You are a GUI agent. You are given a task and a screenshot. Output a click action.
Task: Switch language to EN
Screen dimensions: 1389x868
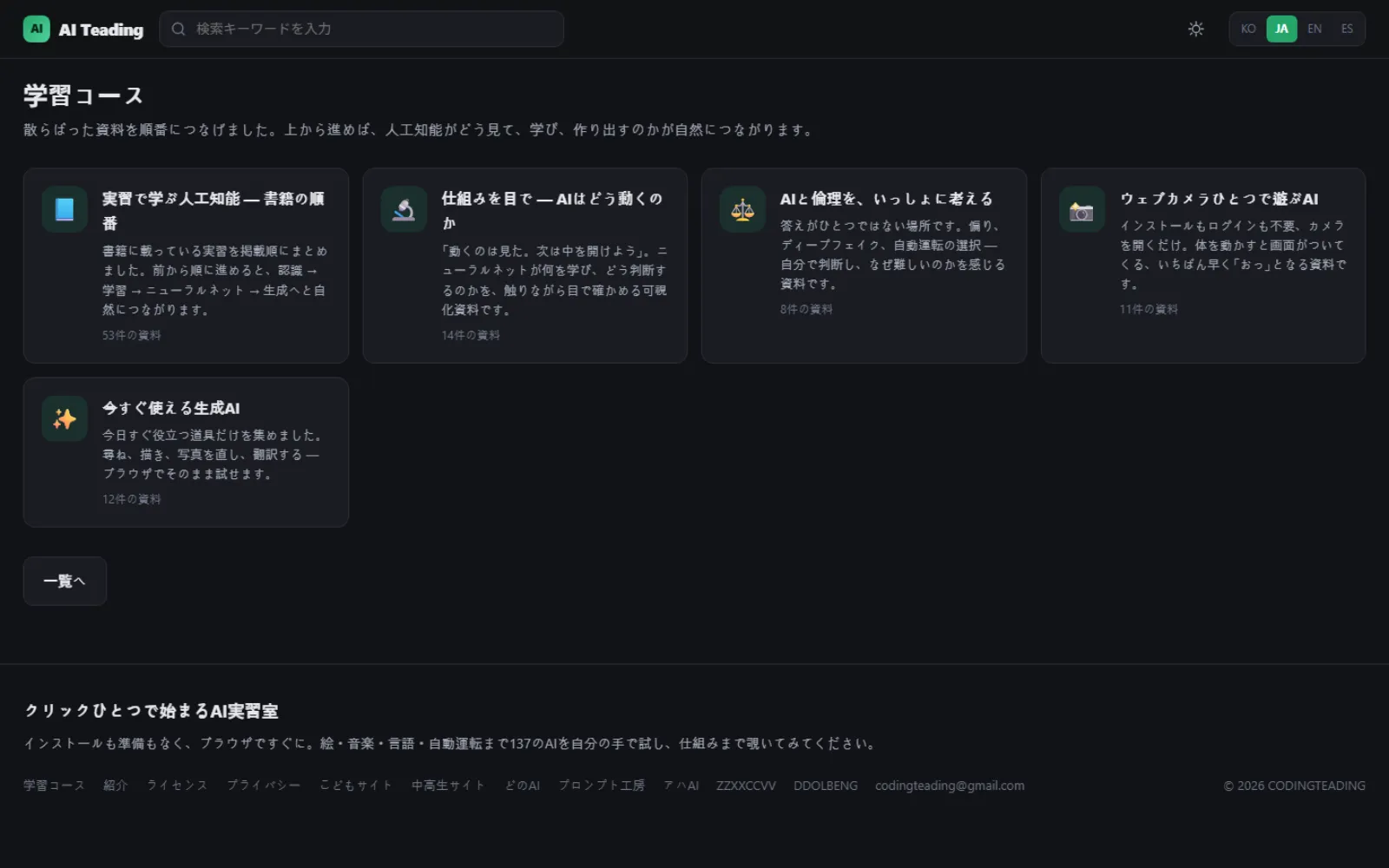(1314, 29)
